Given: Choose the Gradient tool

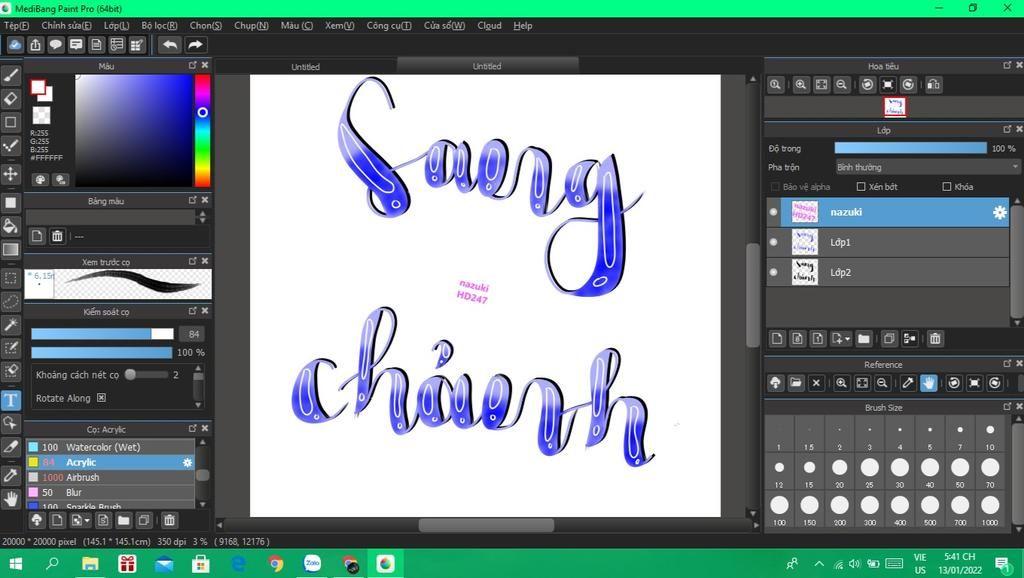Looking at the screenshot, I should (x=11, y=249).
